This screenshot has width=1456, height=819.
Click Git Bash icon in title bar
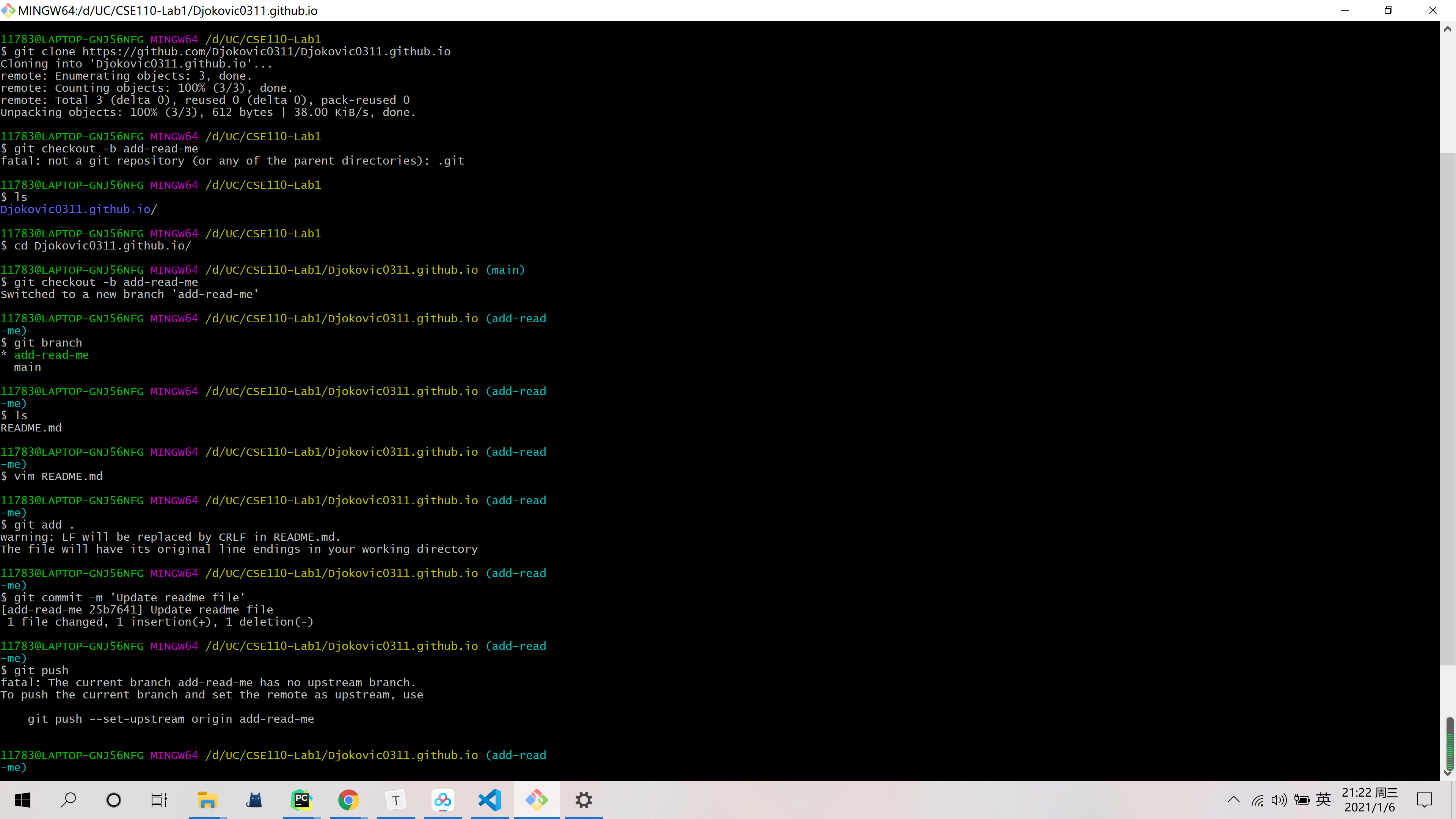(x=8, y=10)
